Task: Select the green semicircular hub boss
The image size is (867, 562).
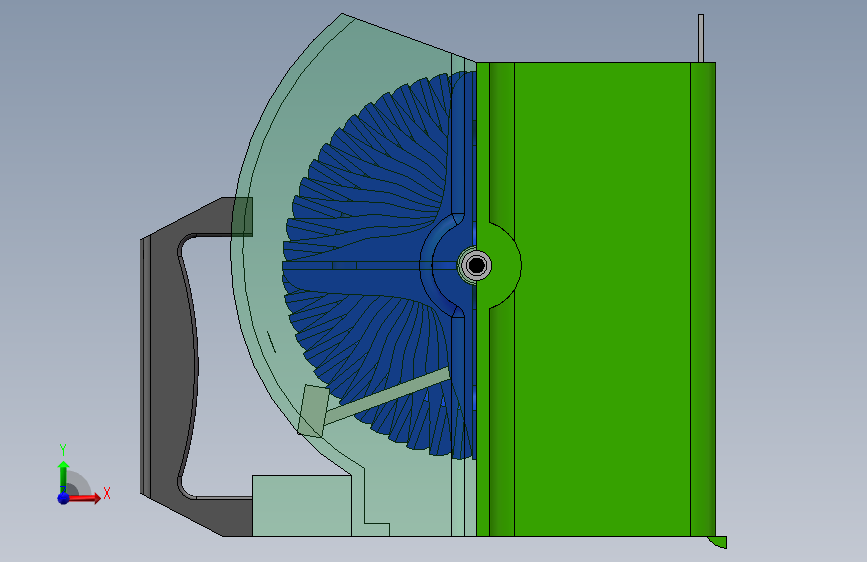Action: pyautogui.click(x=504, y=266)
